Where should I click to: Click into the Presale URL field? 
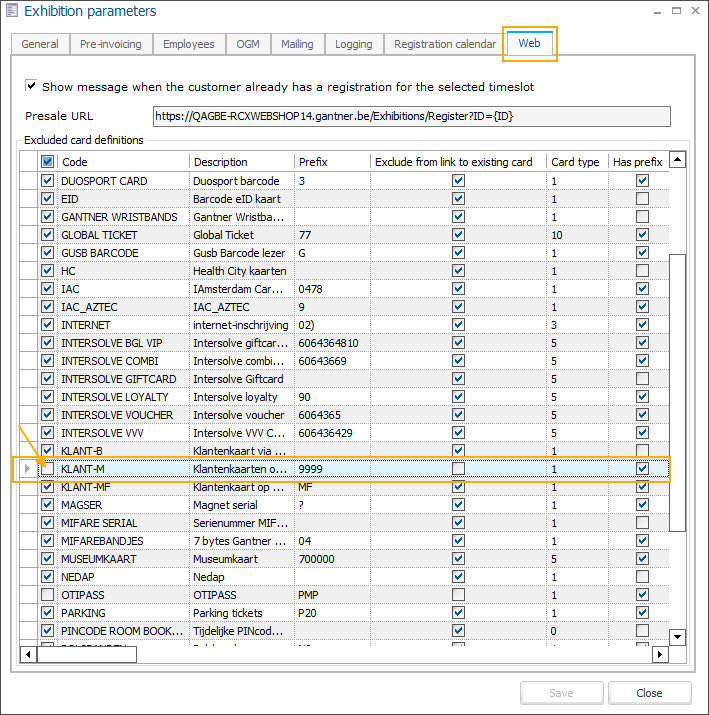[411, 117]
